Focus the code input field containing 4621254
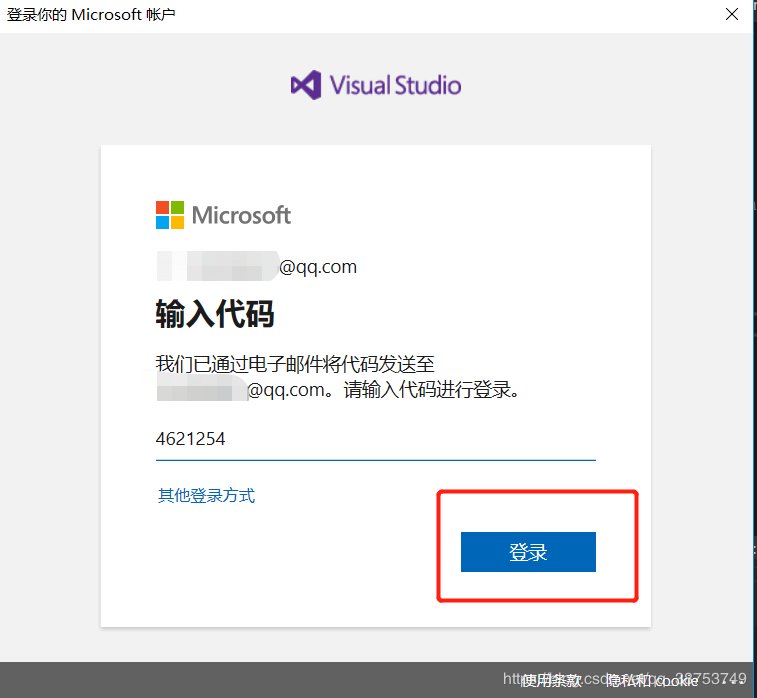The width and height of the screenshot is (757, 698). 376,440
